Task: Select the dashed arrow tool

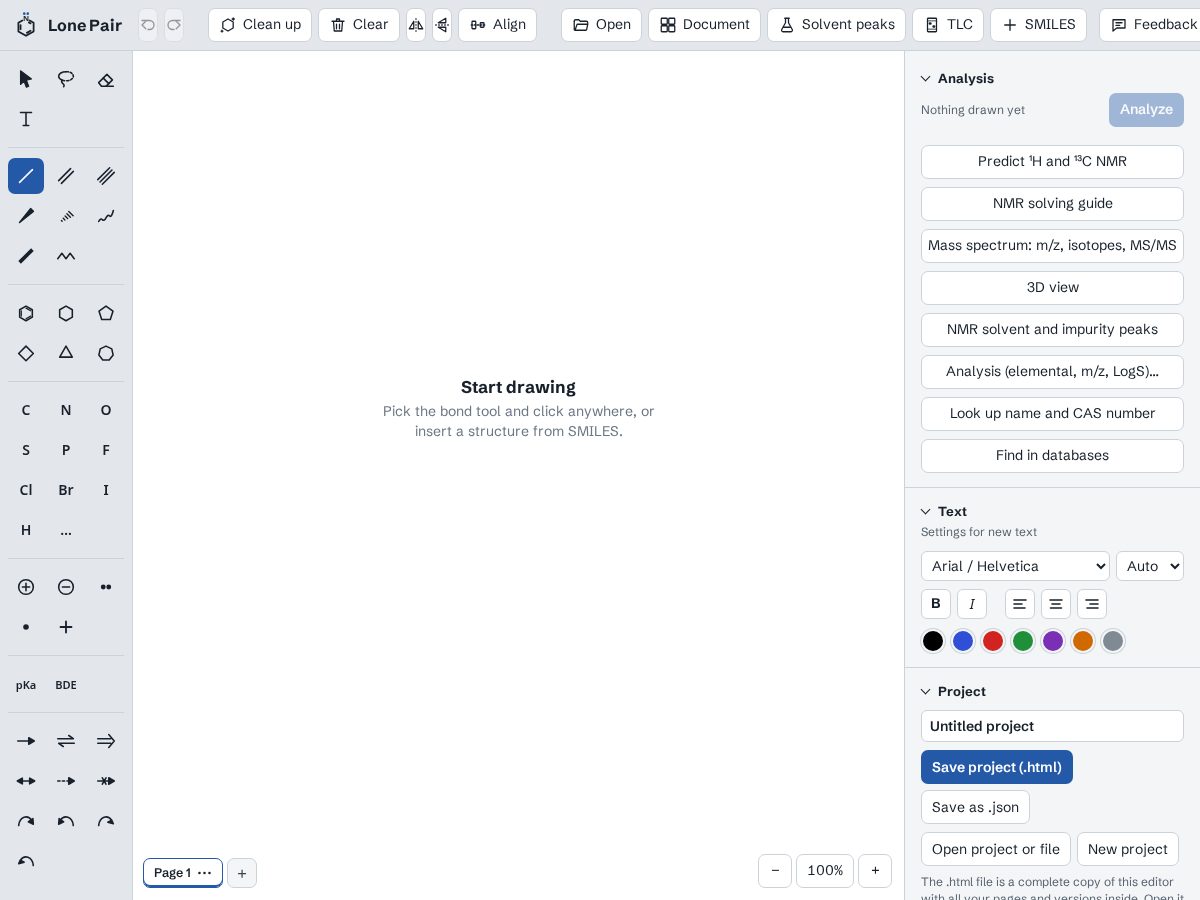Action: (66, 781)
